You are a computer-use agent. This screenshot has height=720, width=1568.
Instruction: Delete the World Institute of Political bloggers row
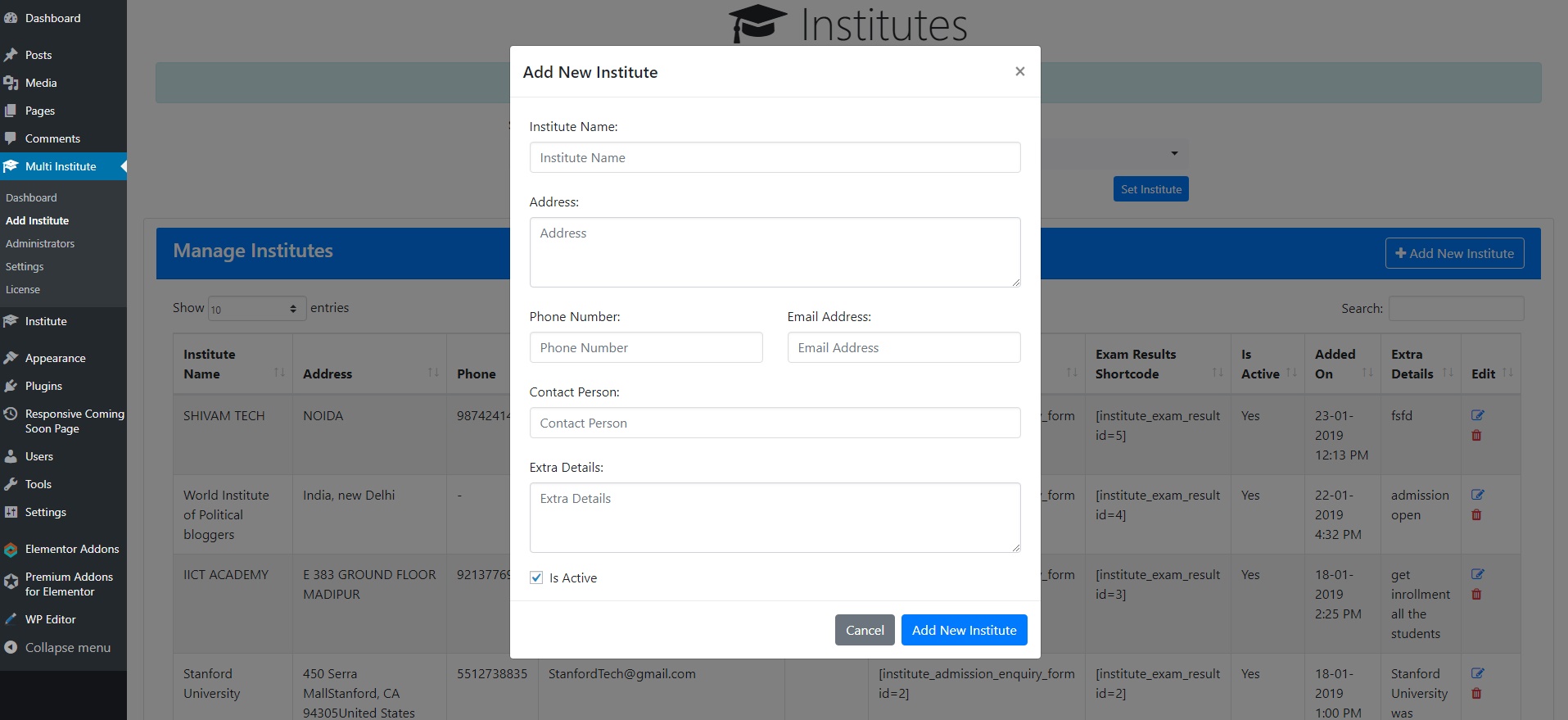pyautogui.click(x=1476, y=514)
